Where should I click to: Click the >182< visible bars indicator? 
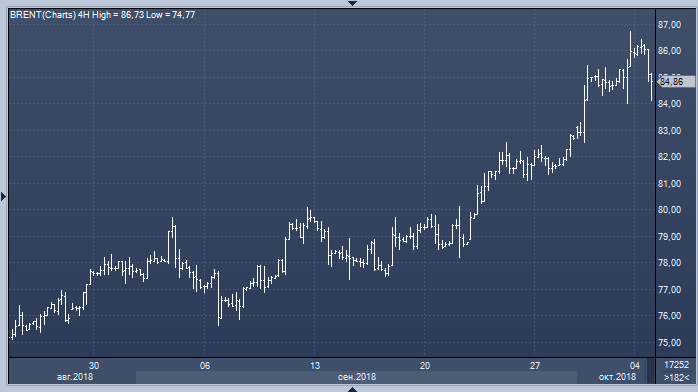click(676, 377)
